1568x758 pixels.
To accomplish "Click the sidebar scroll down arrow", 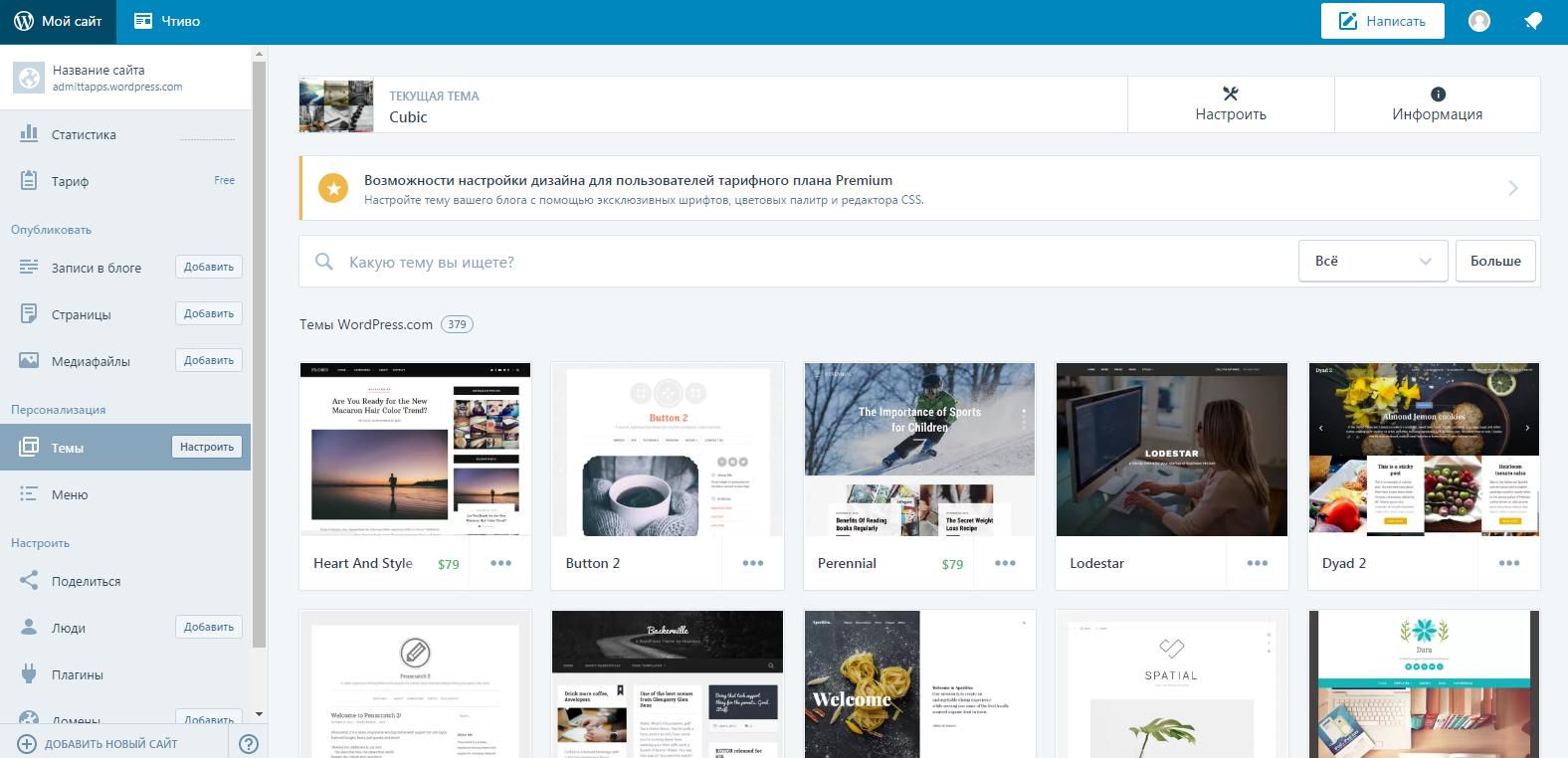I will tap(259, 714).
